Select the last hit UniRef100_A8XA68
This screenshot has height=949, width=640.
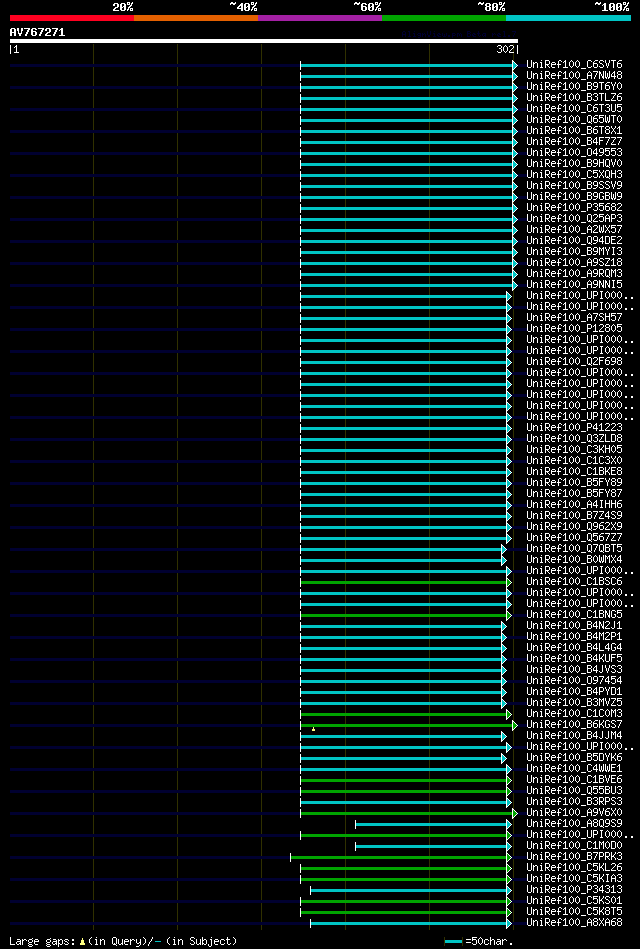click(574, 923)
